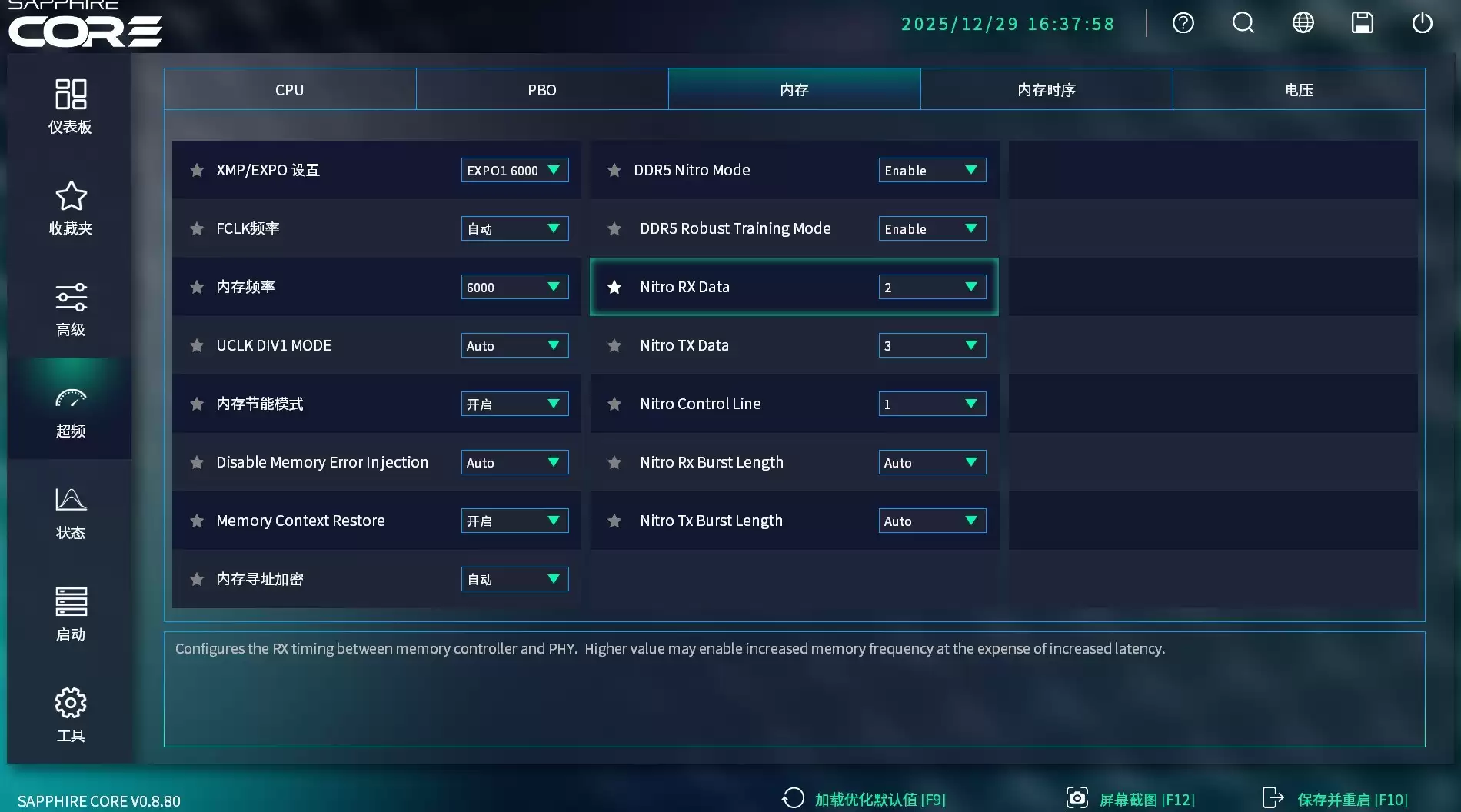Open the 高级 advanced settings panel

point(71,308)
